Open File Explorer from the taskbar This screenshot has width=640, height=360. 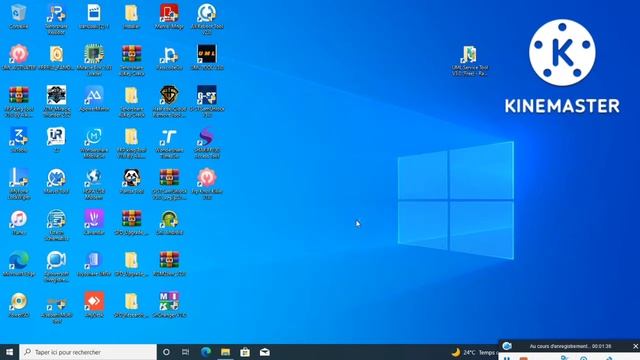tap(225, 352)
